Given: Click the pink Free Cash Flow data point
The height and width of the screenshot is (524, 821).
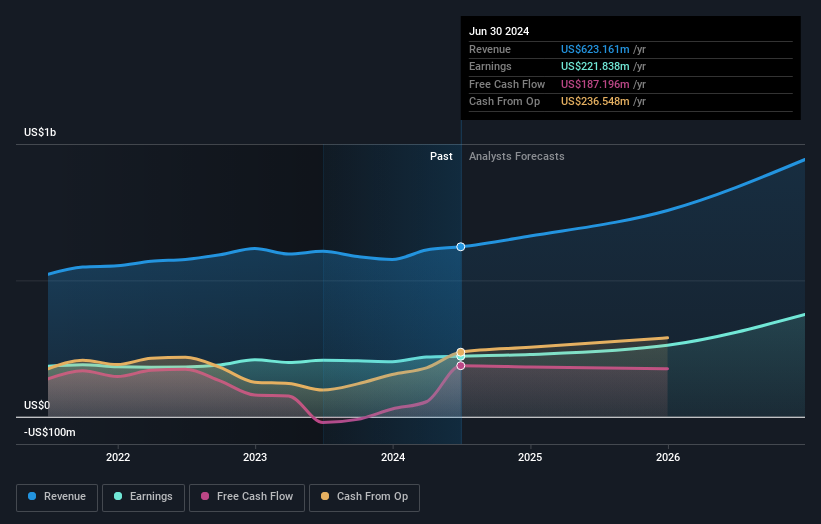Looking at the screenshot, I should (460, 365).
